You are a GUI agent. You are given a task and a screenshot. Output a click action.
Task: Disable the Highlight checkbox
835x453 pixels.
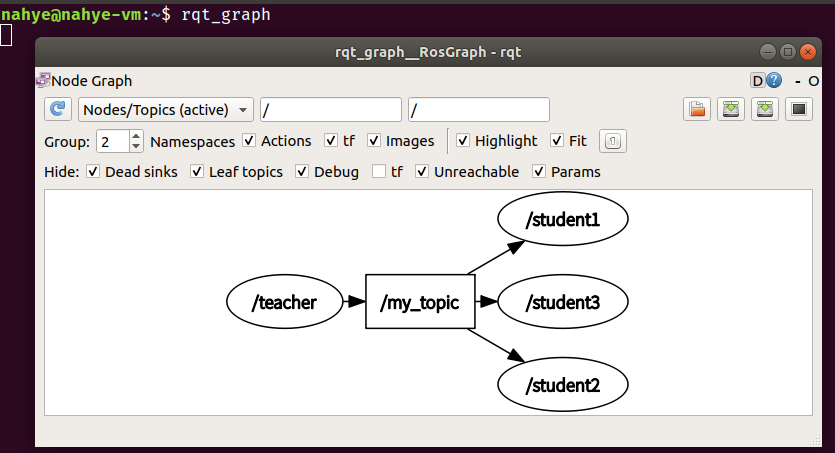point(463,141)
